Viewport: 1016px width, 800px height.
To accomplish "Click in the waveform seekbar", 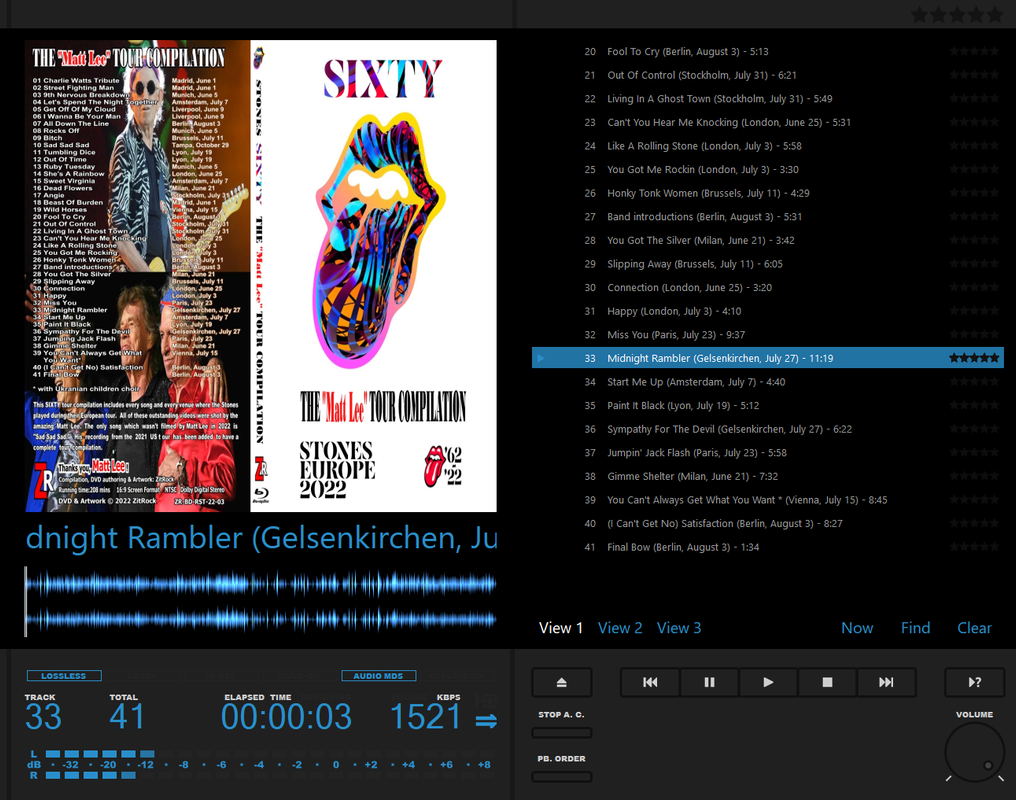I will [260, 602].
